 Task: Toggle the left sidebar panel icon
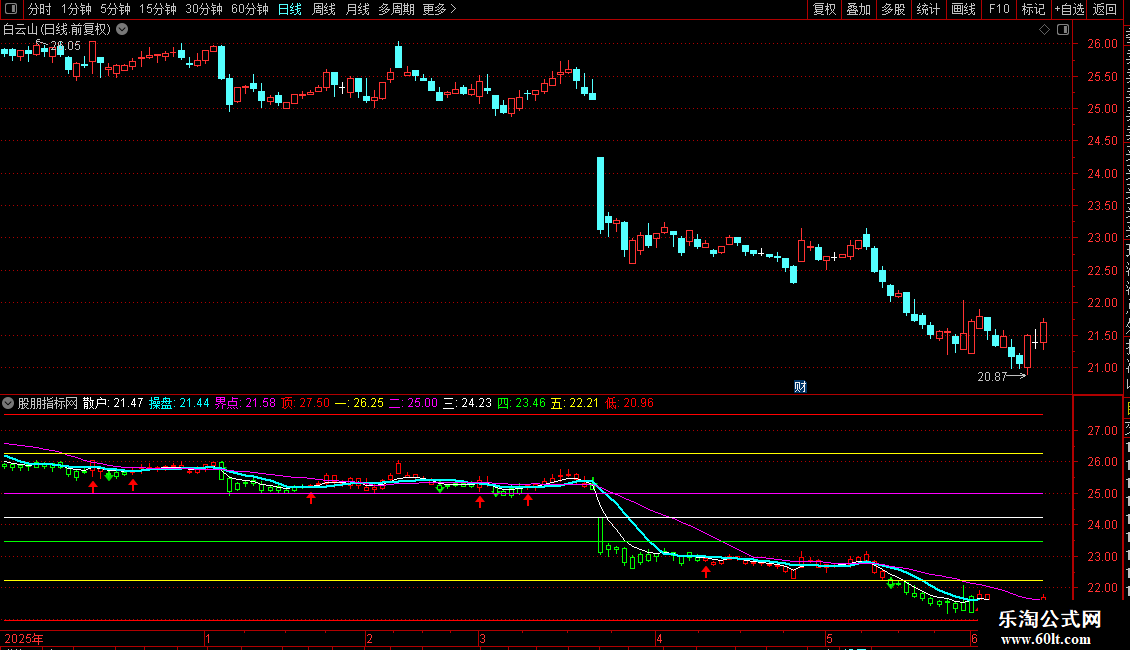click(11, 9)
